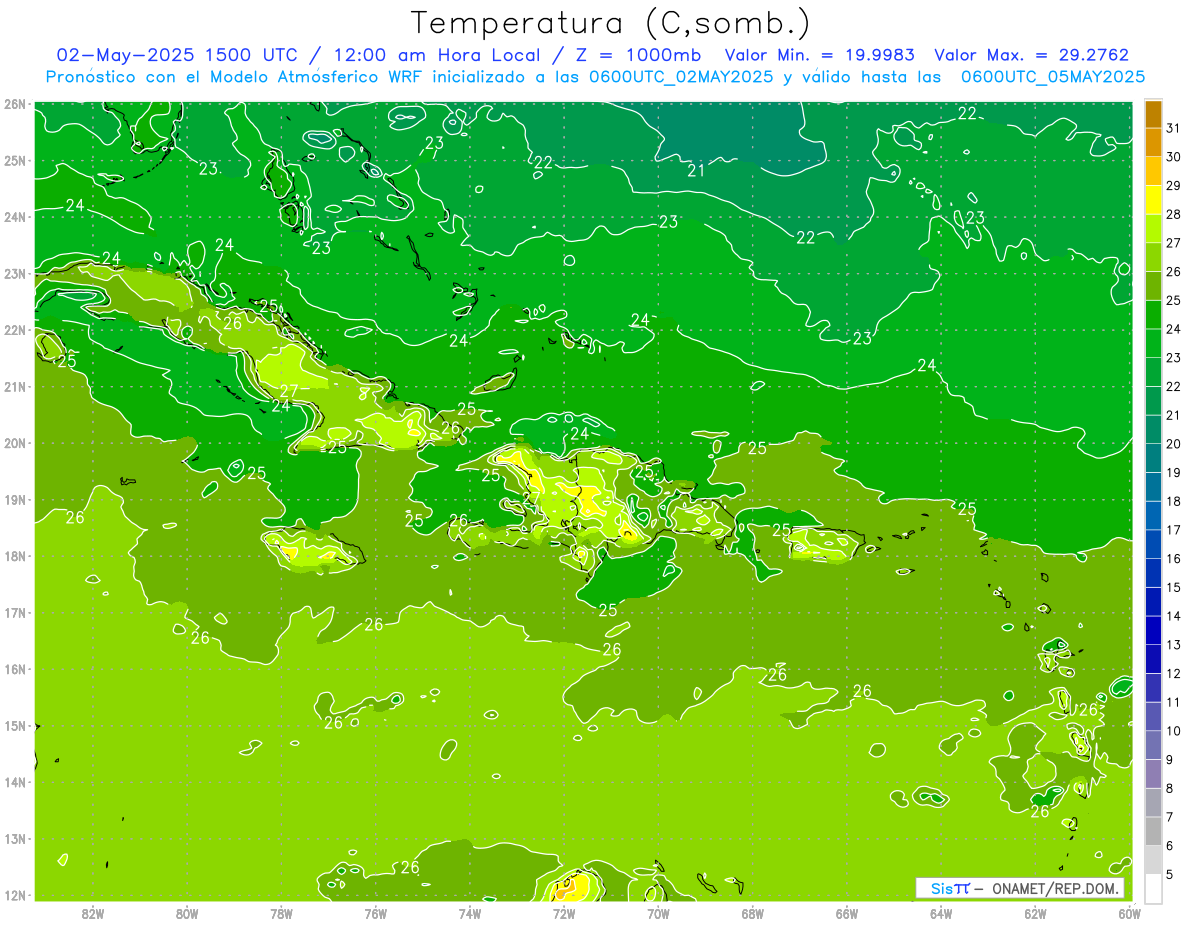
Task: Click the legend swatch between 15 and 16
Action: coord(1153,572)
